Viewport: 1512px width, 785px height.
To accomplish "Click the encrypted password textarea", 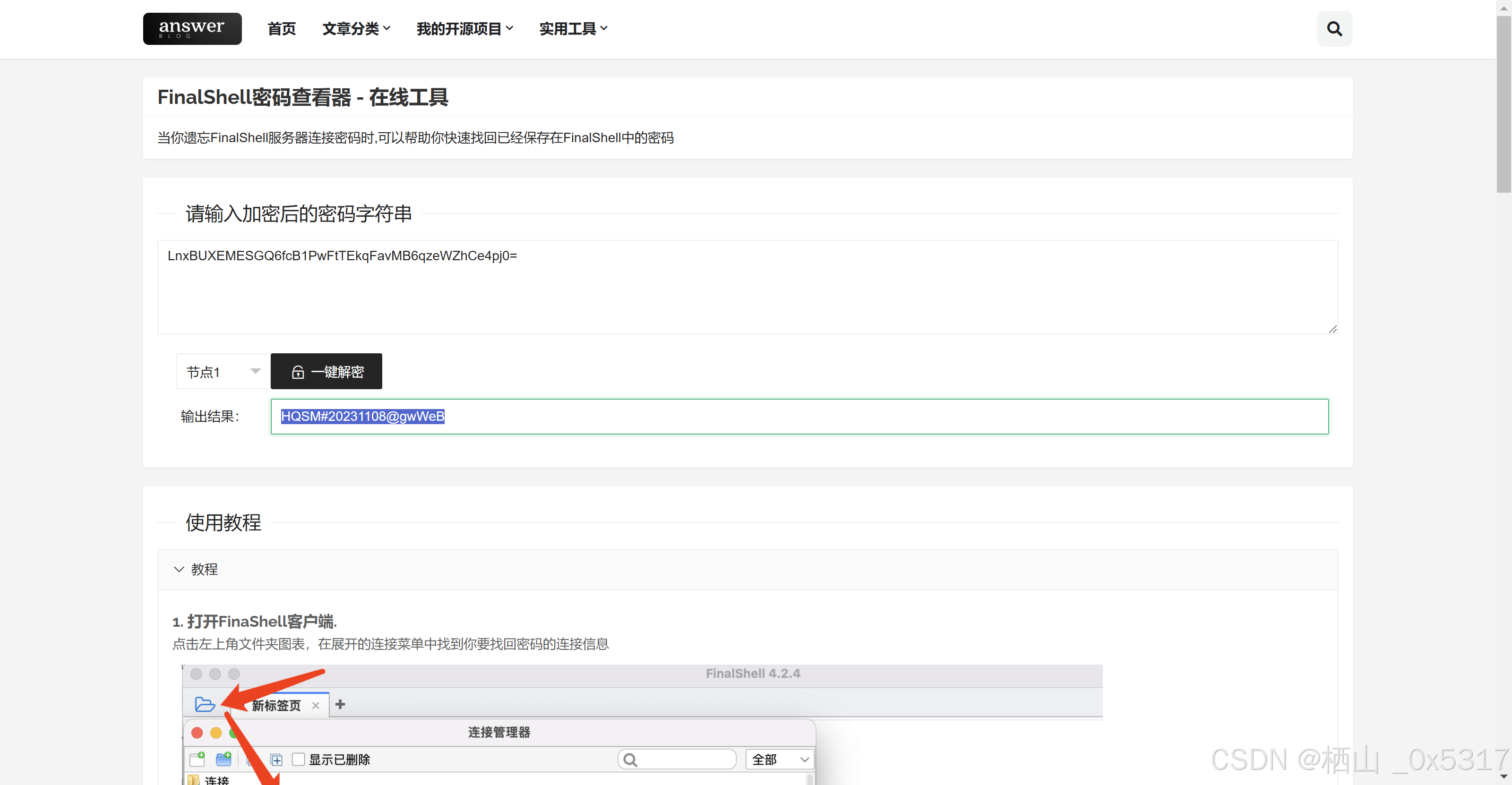I will coord(747,287).
